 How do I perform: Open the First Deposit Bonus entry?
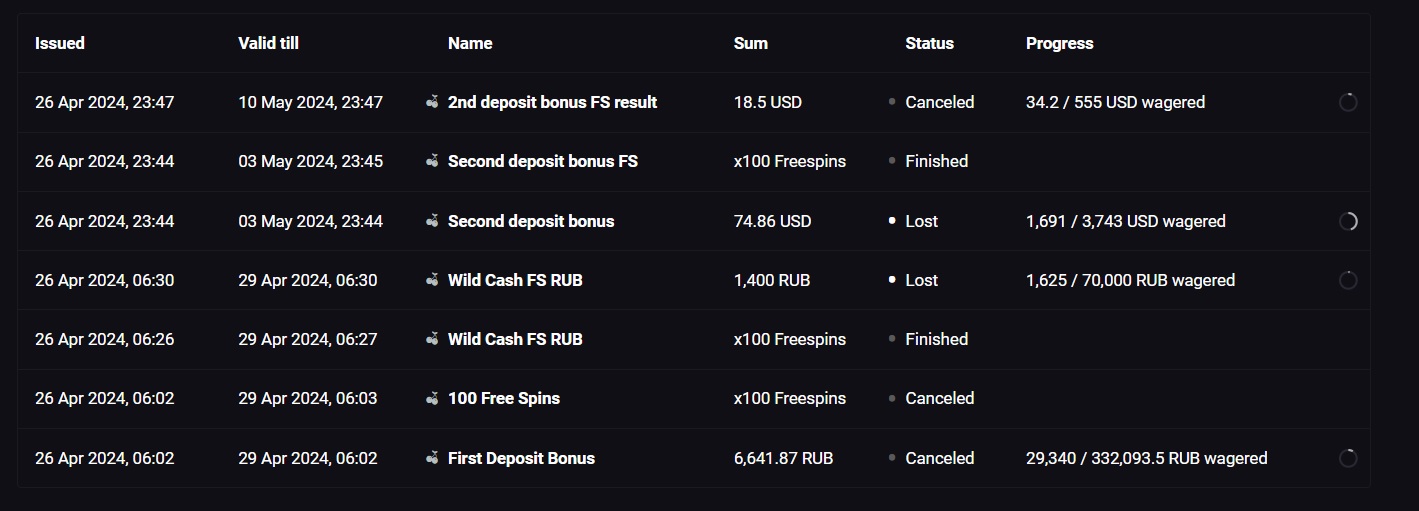coord(521,458)
